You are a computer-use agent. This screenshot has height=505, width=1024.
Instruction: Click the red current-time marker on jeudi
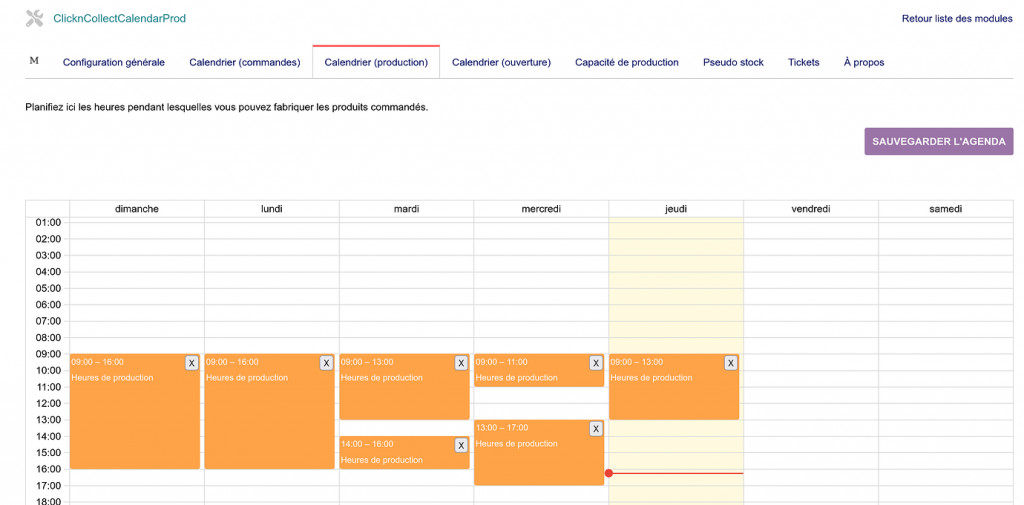(x=609, y=473)
